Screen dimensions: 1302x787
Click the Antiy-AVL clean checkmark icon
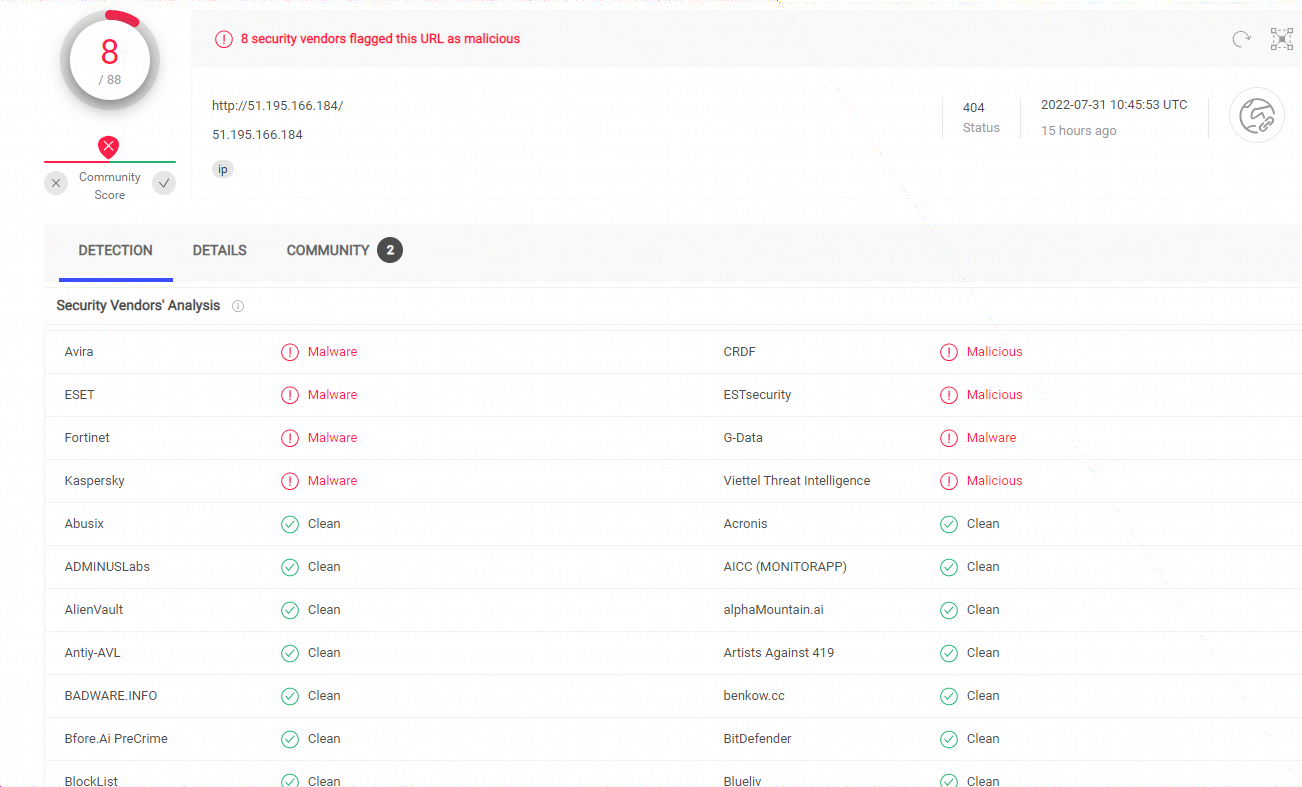(290, 653)
